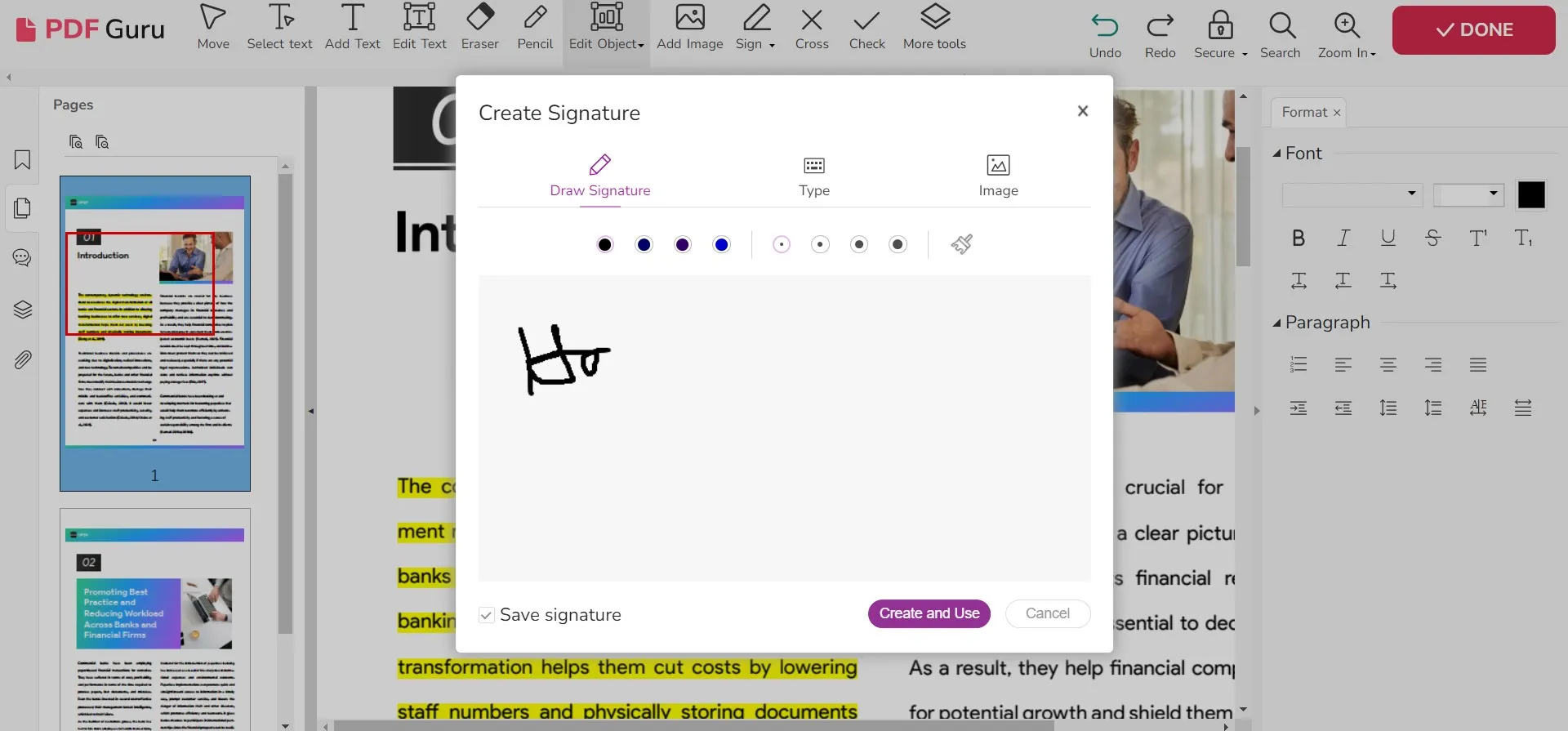This screenshot has height=731, width=1568.
Task: Justify the paragraph text
Action: point(1478,364)
